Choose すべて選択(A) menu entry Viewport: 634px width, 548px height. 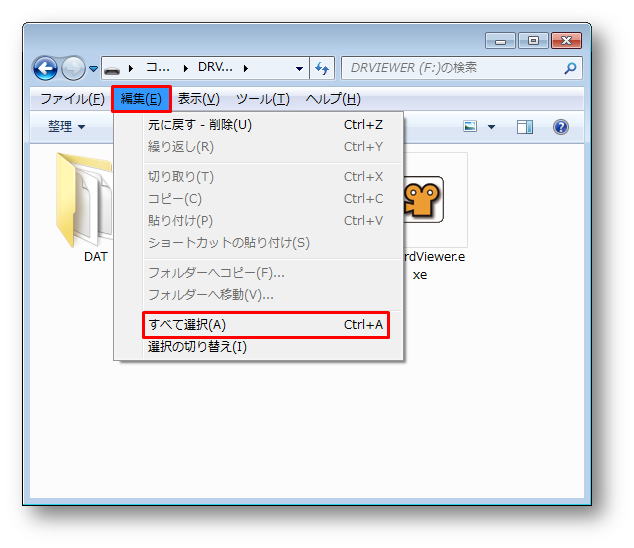click(x=266, y=325)
